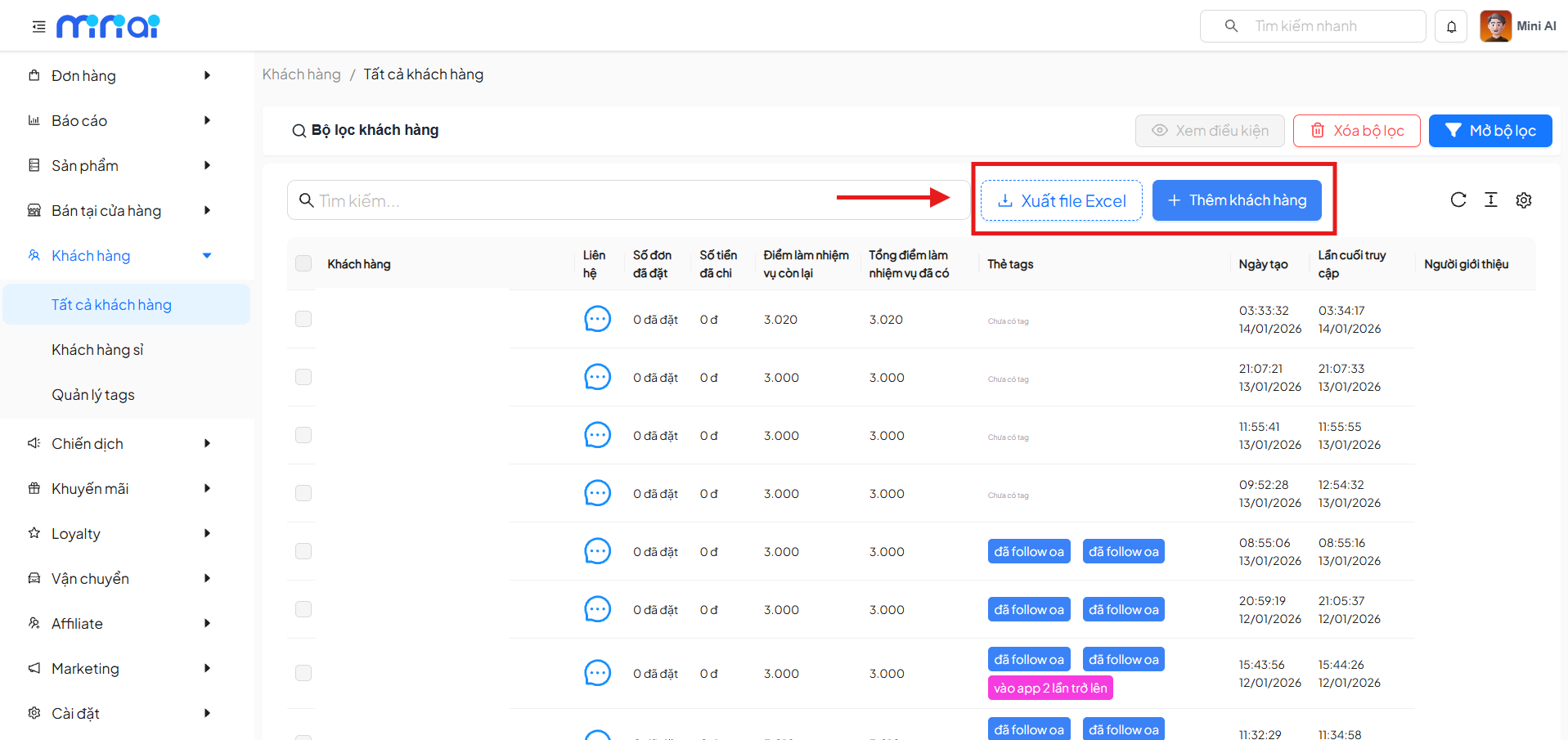1568x740 pixels.
Task: Open chat bubble icon in first row
Action: [597, 319]
